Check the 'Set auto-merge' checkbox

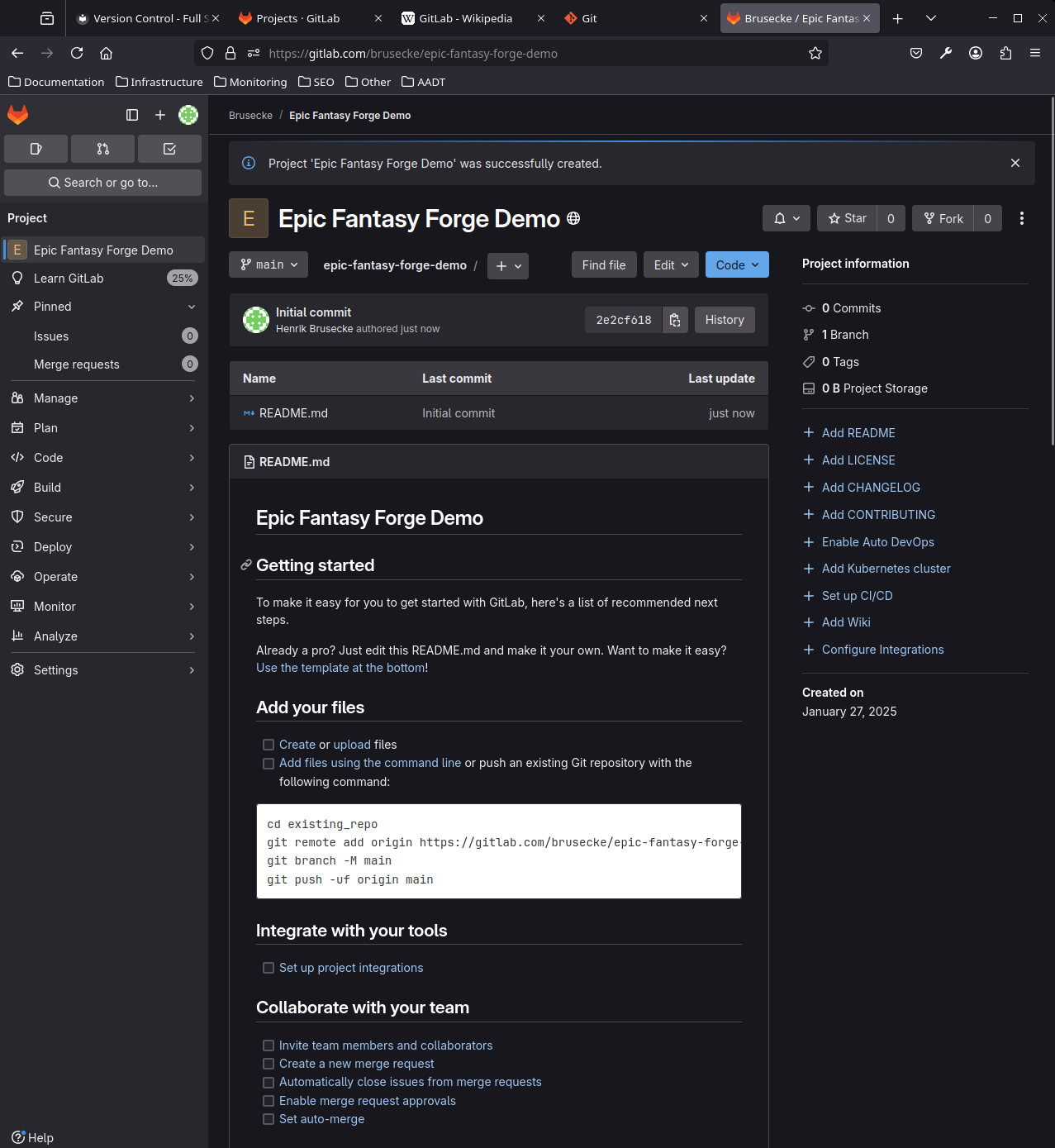(x=269, y=1119)
